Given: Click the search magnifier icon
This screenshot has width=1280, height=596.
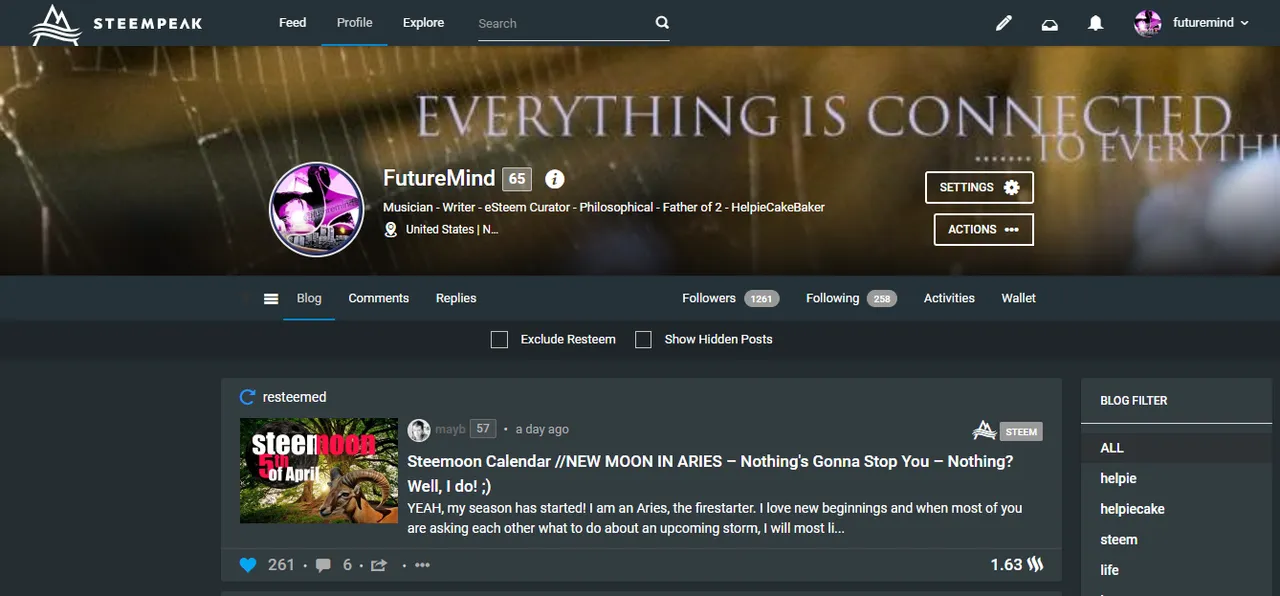Looking at the screenshot, I should coord(661,23).
